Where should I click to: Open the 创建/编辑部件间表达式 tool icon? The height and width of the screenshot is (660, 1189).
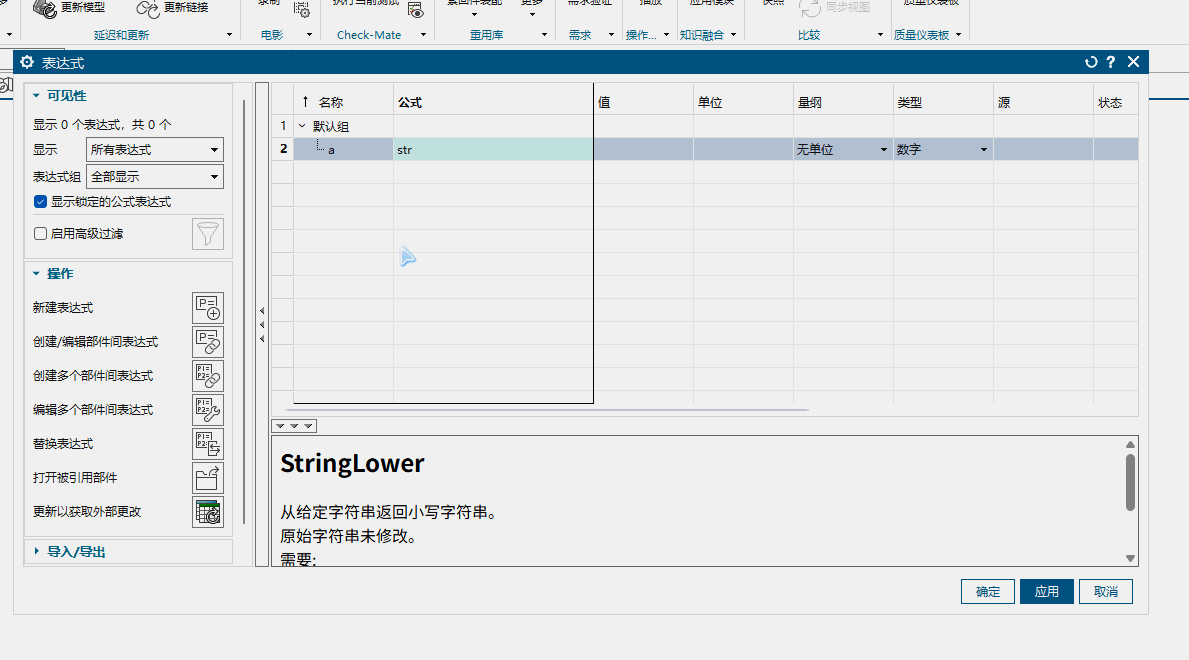(x=208, y=342)
